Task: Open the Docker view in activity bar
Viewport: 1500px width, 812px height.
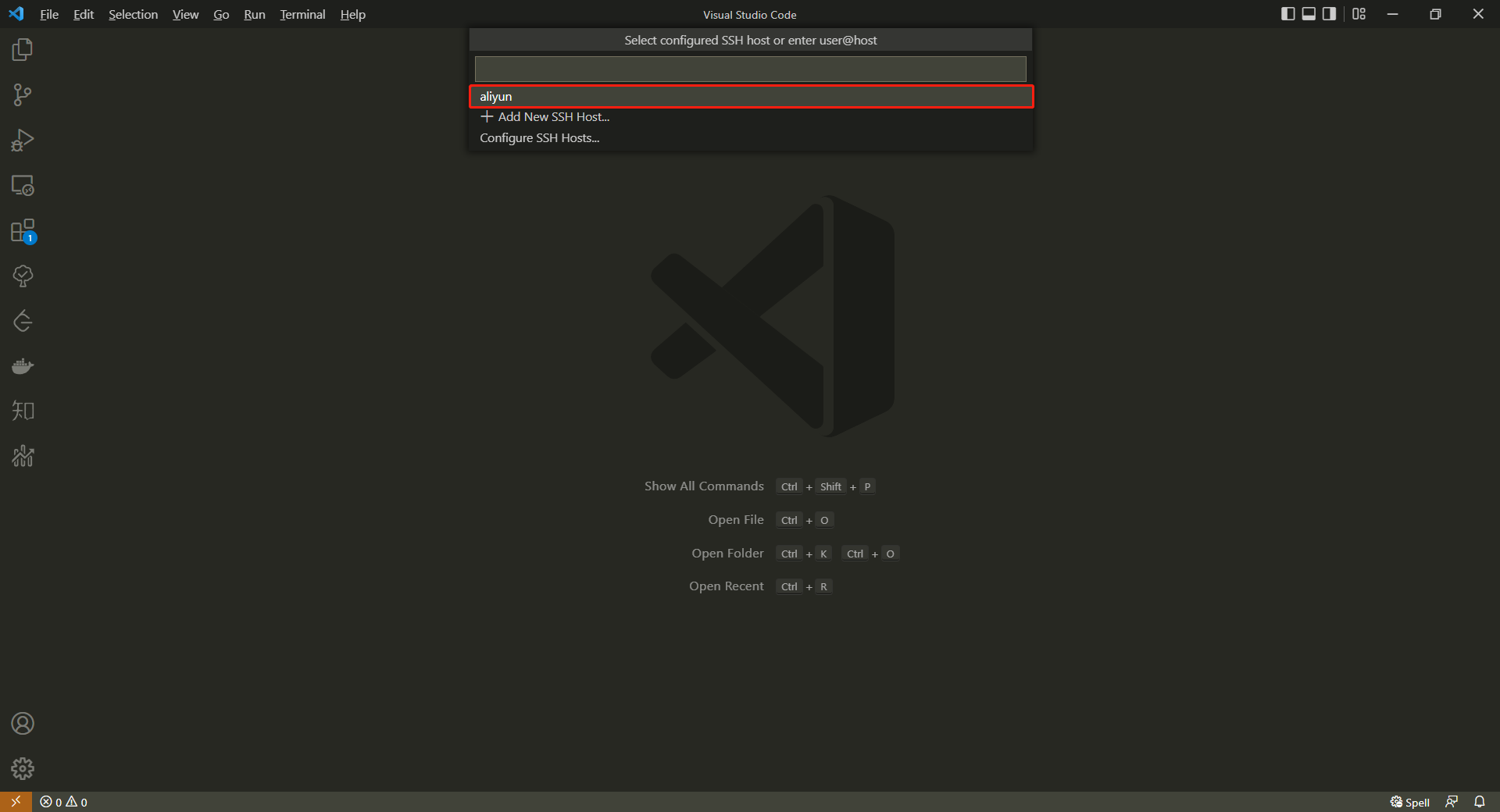Action: (x=23, y=366)
